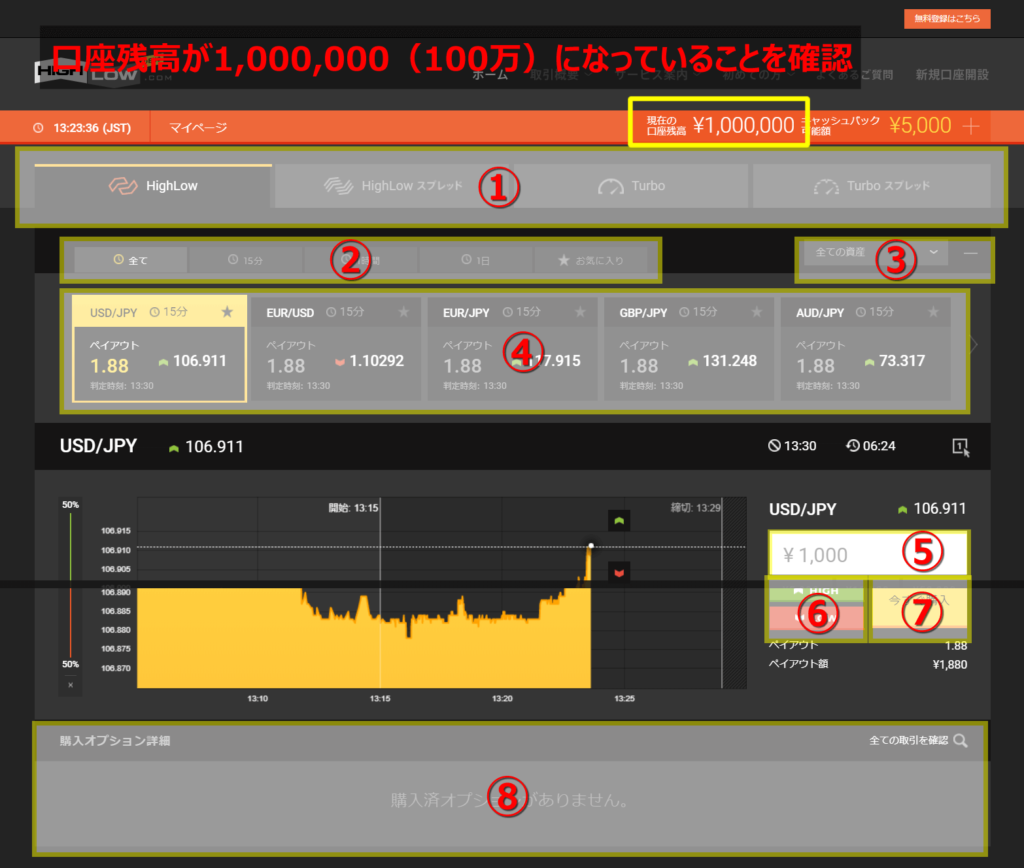Open 新規口座開設 in the top navigation
The image size is (1024, 868).
(x=952, y=75)
